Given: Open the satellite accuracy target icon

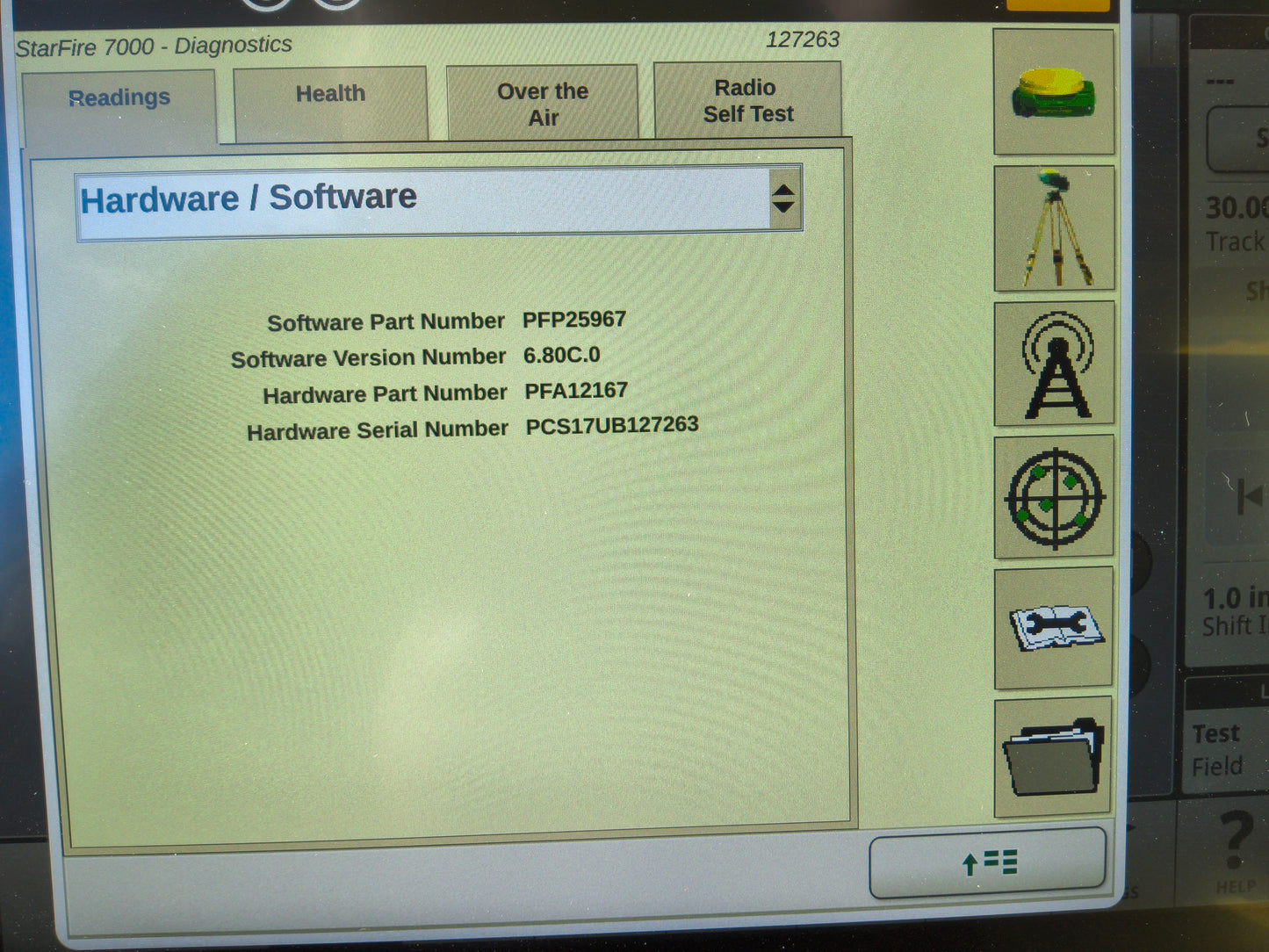Looking at the screenshot, I should coord(1052,498).
